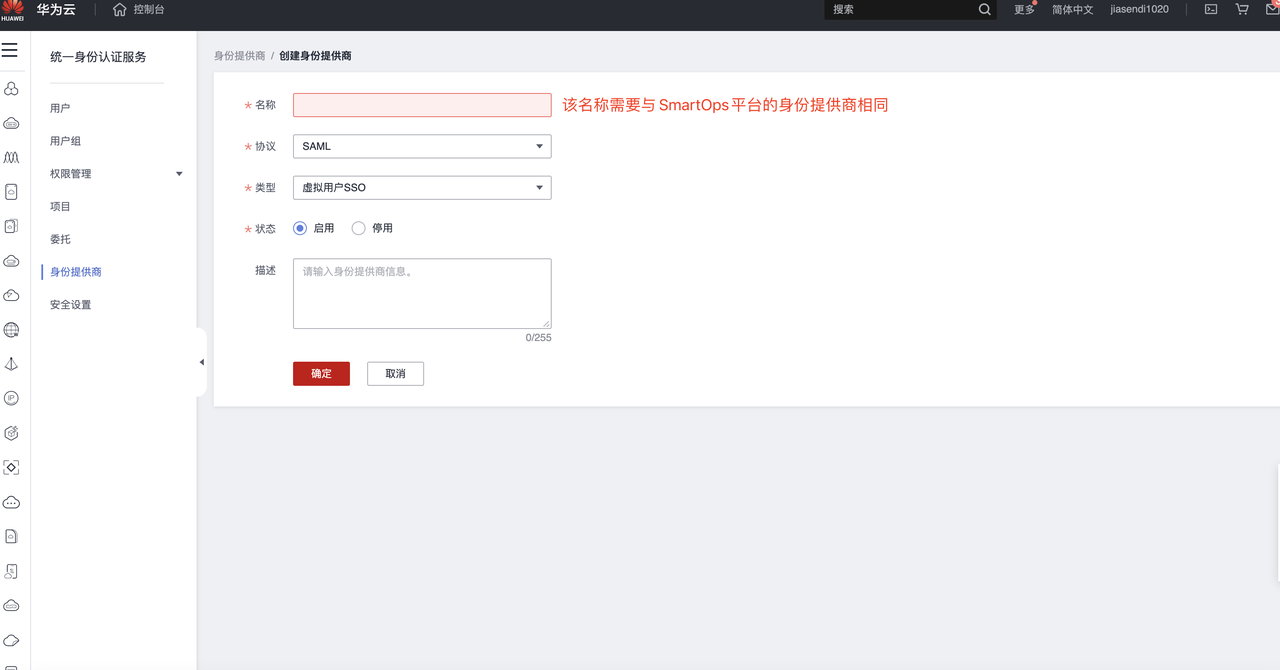
Task: Click the sailboat-shaped sidebar icon
Action: tap(11, 364)
